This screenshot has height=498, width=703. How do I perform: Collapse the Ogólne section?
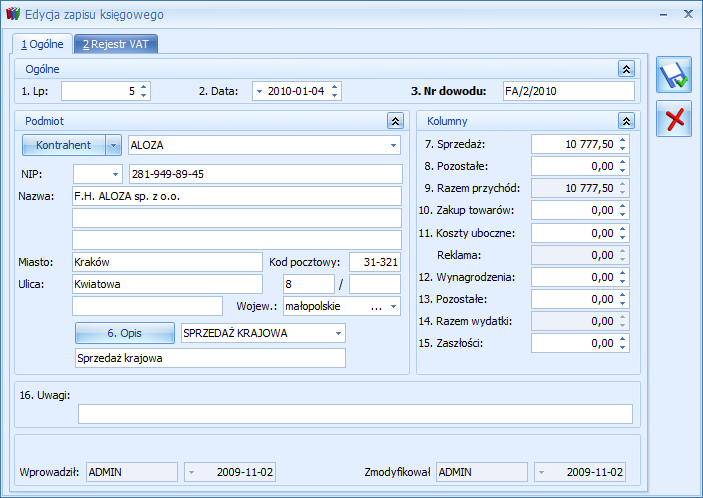626,69
